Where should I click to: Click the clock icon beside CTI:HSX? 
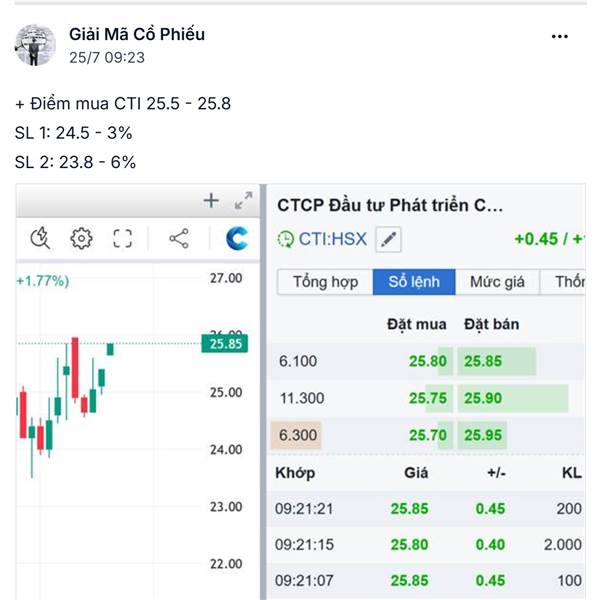(x=286, y=240)
